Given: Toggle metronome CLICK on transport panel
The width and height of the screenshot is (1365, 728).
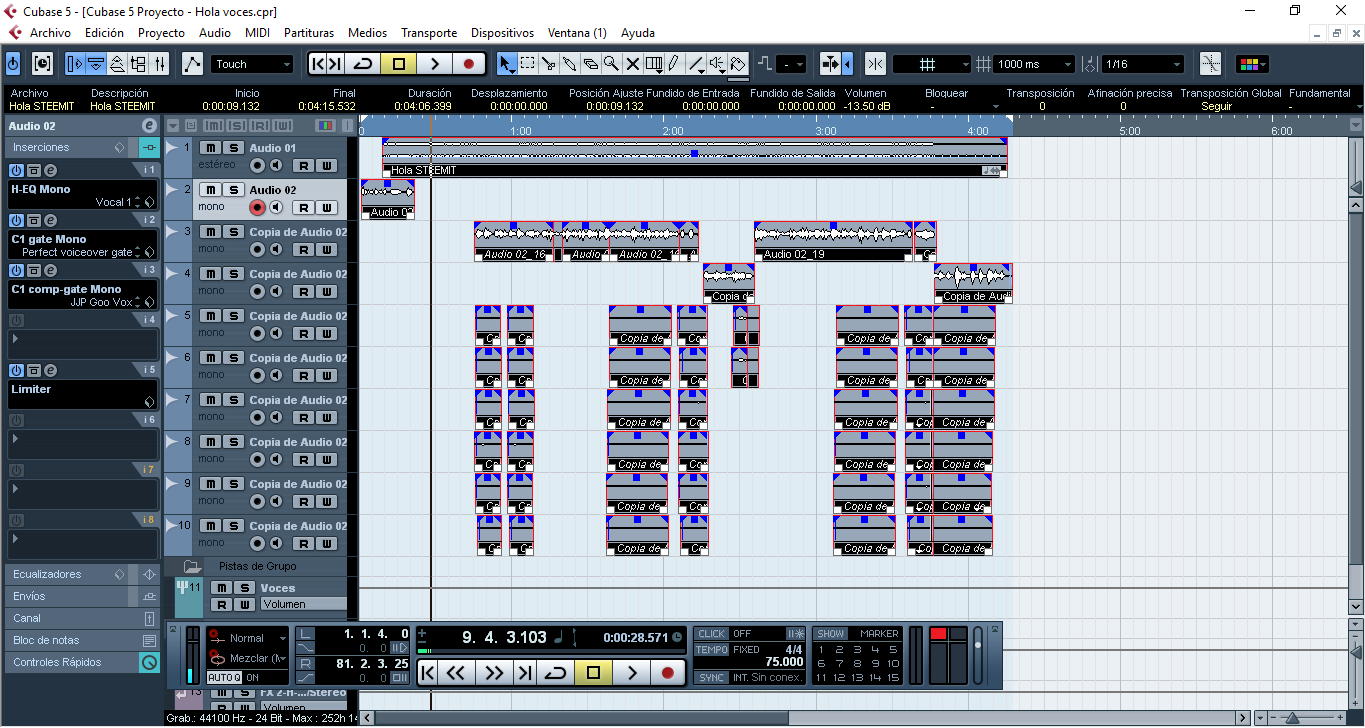Looking at the screenshot, I should pos(712,634).
